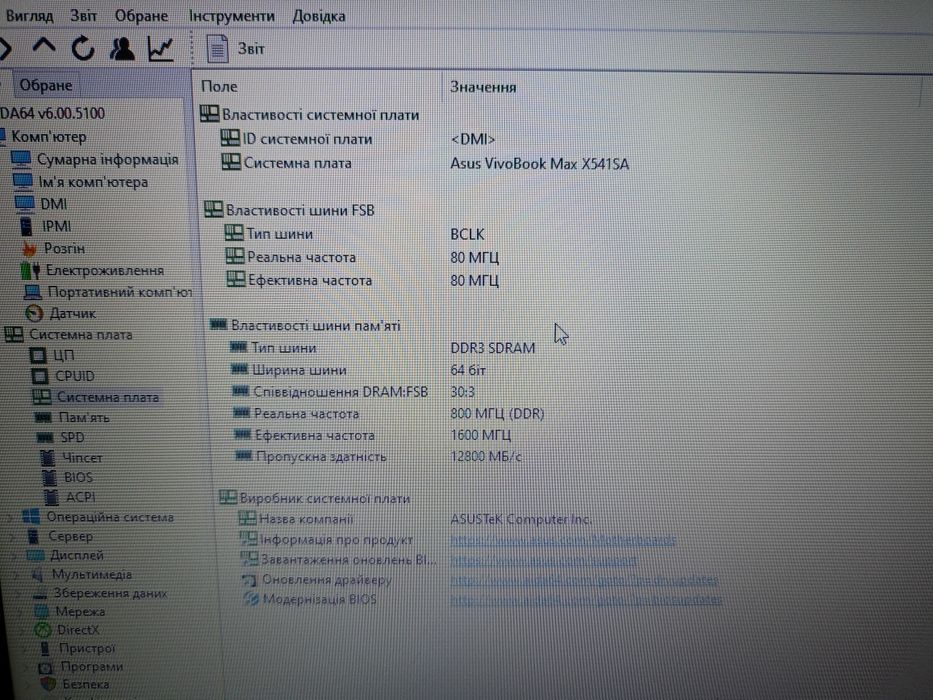Open the Завантаження оновлень BIOS link
The width and height of the screenshot is (933, 700).
click(543, 560)
